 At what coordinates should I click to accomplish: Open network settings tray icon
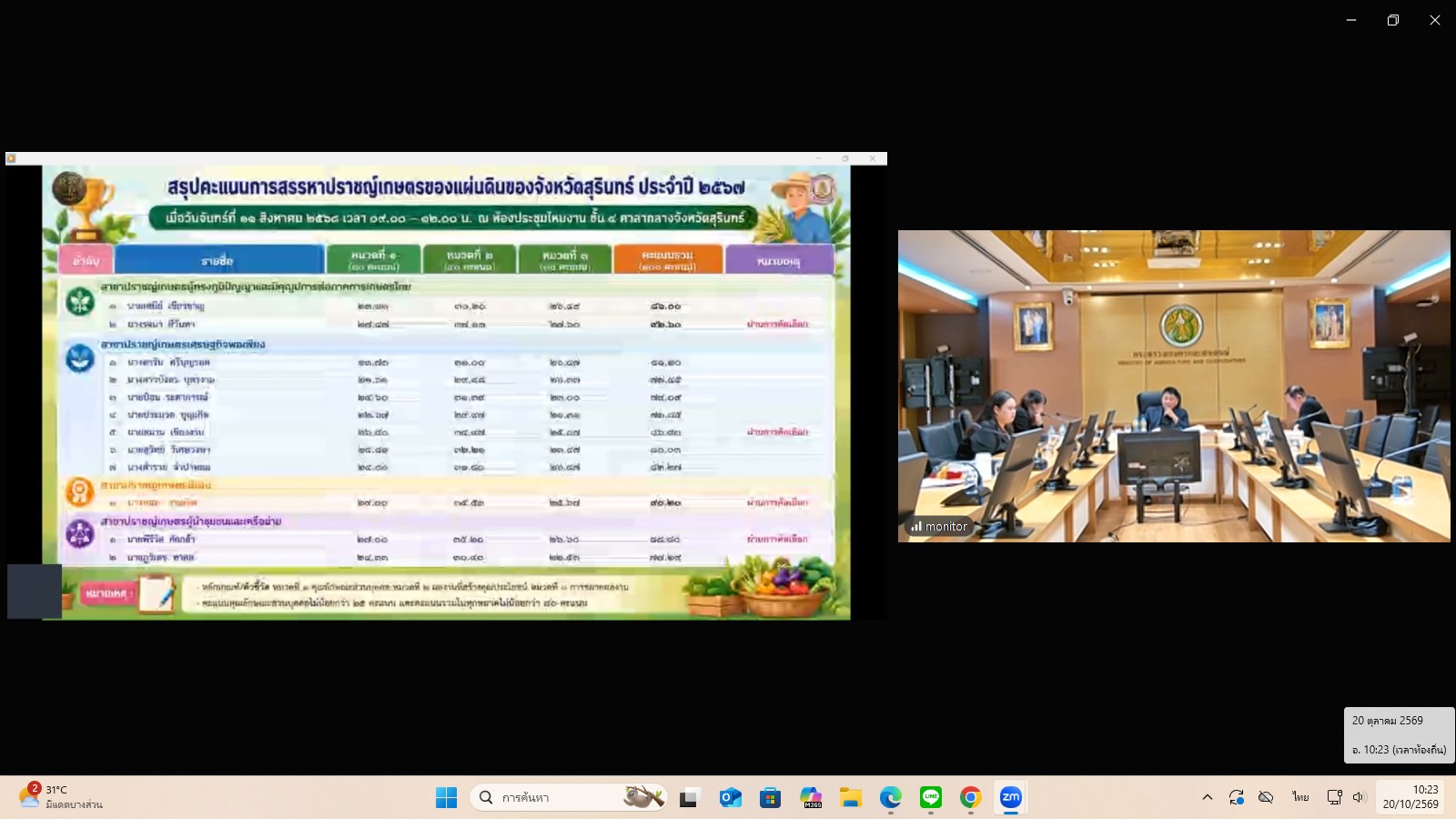[x=1335, y=797]
